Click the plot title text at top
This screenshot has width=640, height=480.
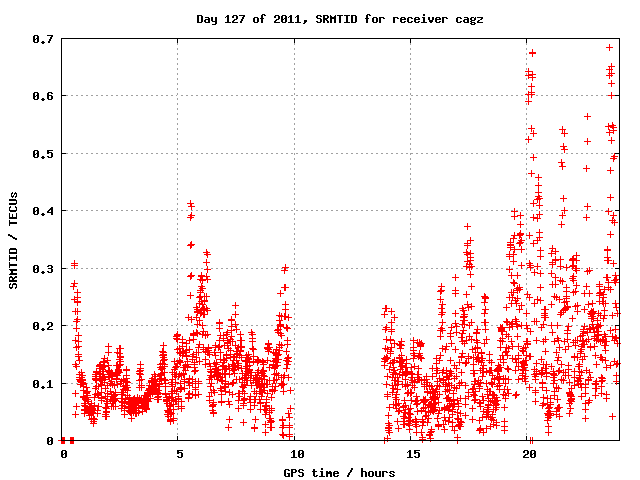[340, 19]
